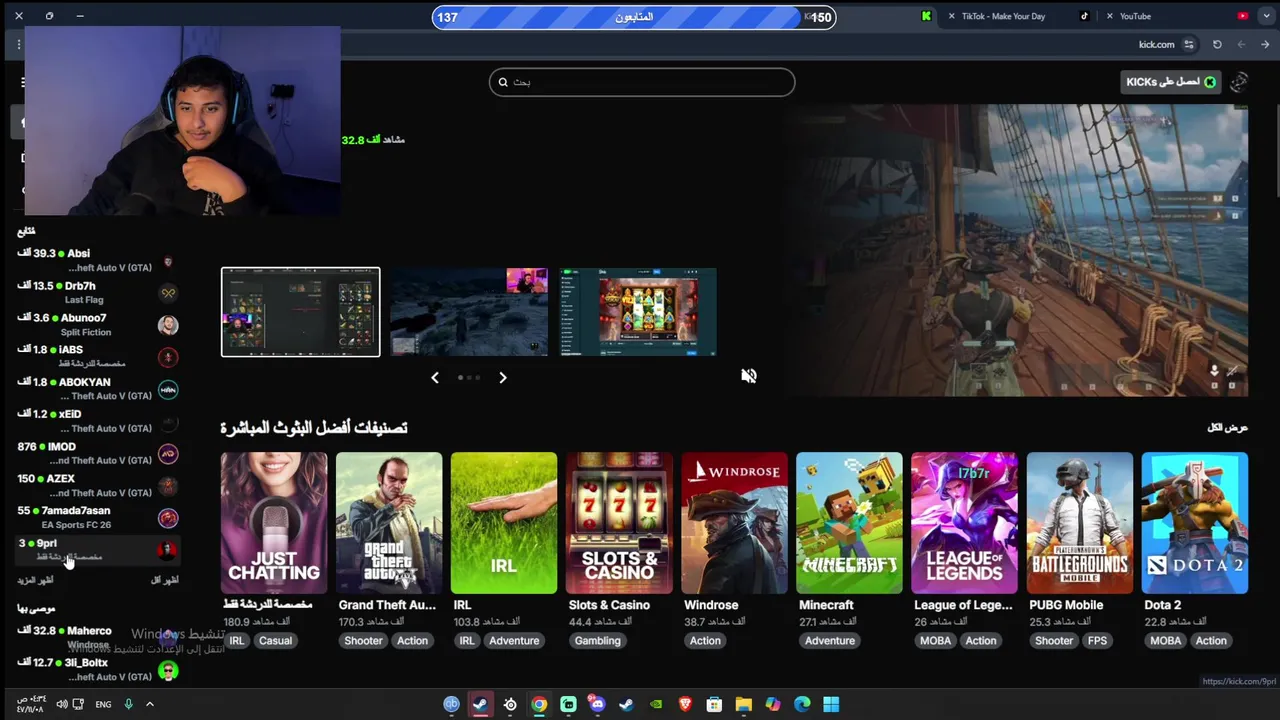Open Google Chrome from the taskbar

point(539,704)
